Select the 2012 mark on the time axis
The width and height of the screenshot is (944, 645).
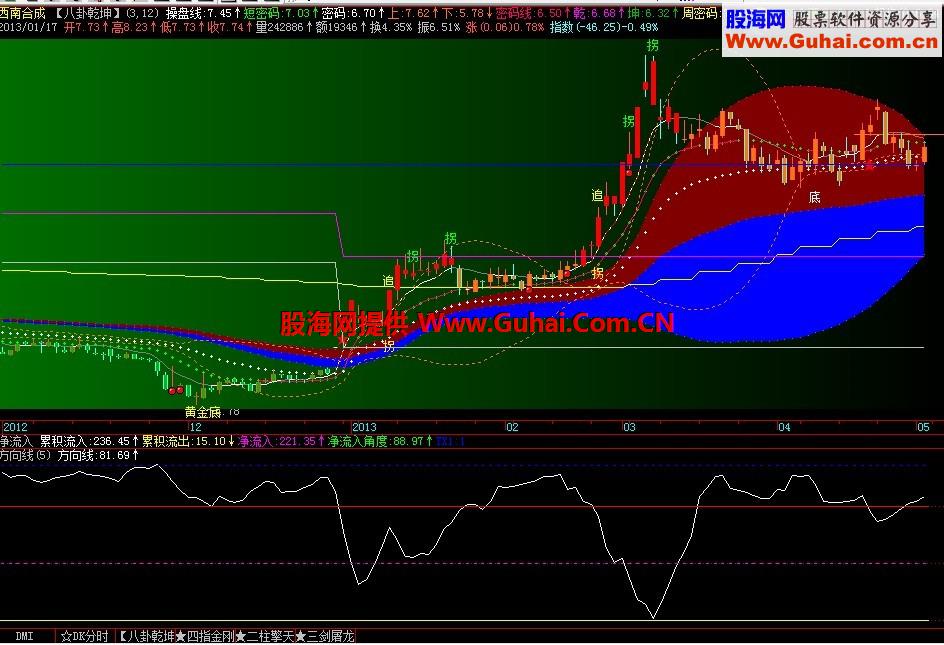click(x=15, y=427)
